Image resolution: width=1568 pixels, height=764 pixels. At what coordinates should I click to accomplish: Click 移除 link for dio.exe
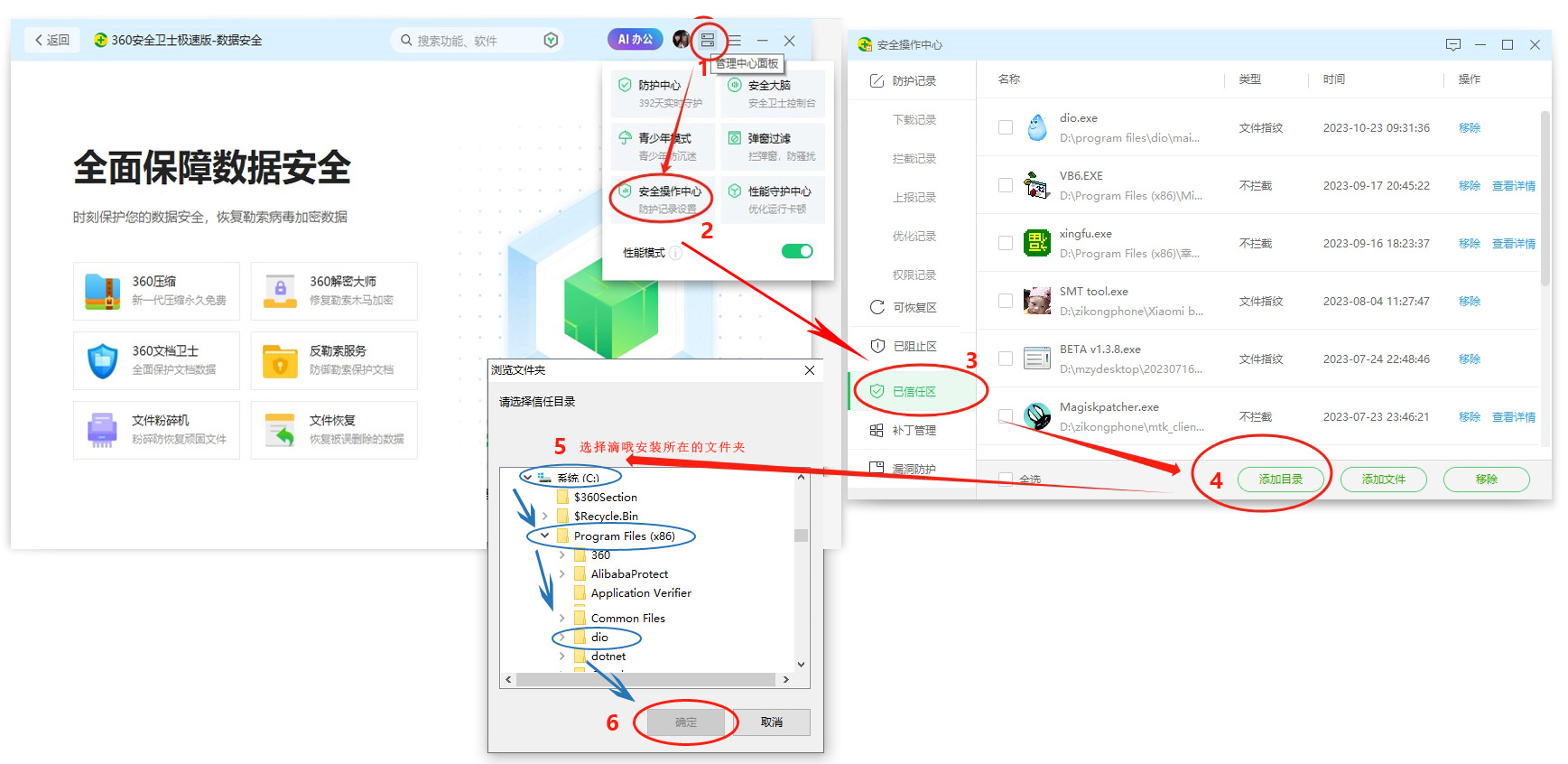click(x=1470, y=128)
